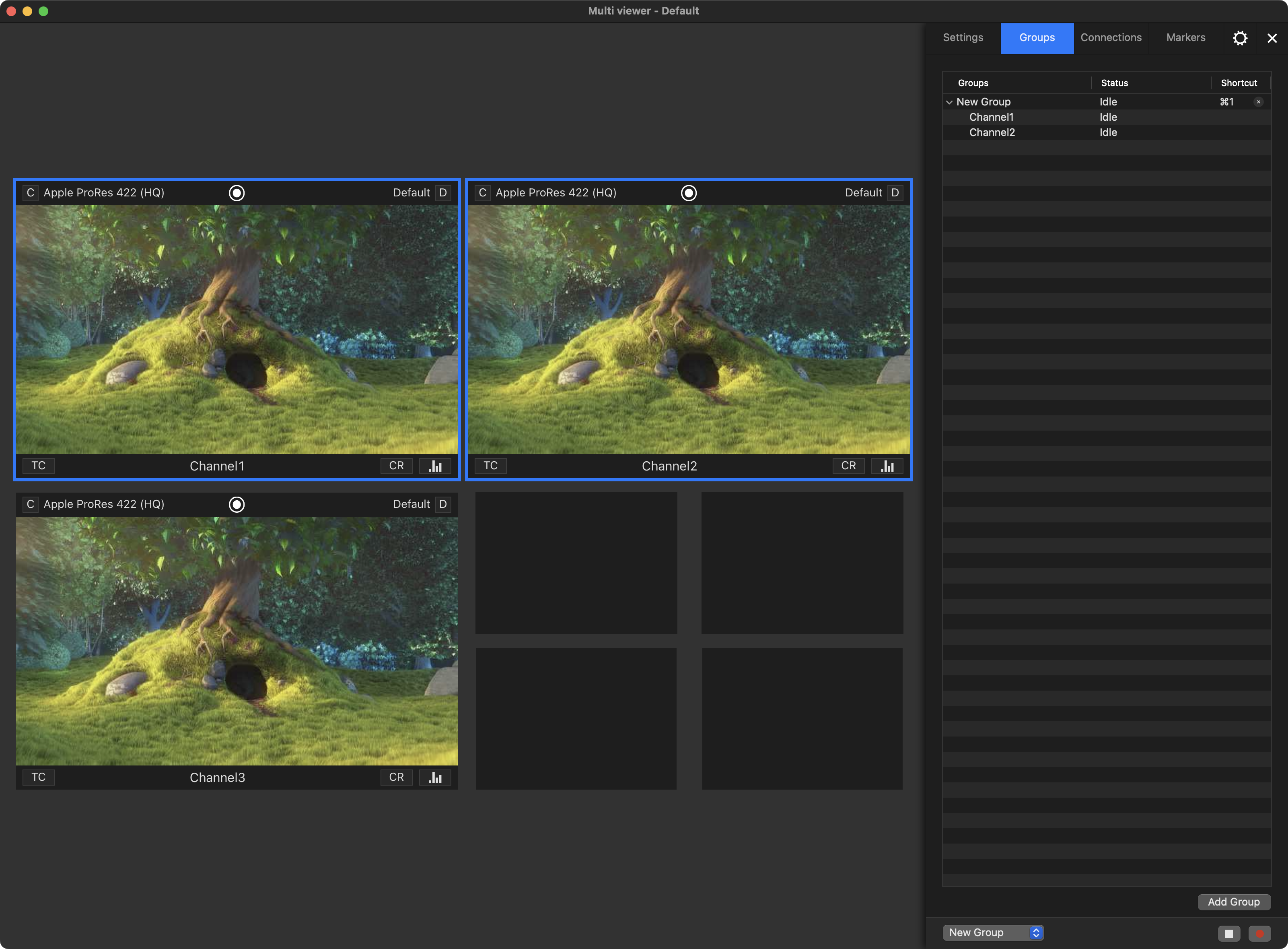The width and height of the screenshot is (1288, 949).
Task: Click Idle status of New Group row
Action: click(1108, 102)
